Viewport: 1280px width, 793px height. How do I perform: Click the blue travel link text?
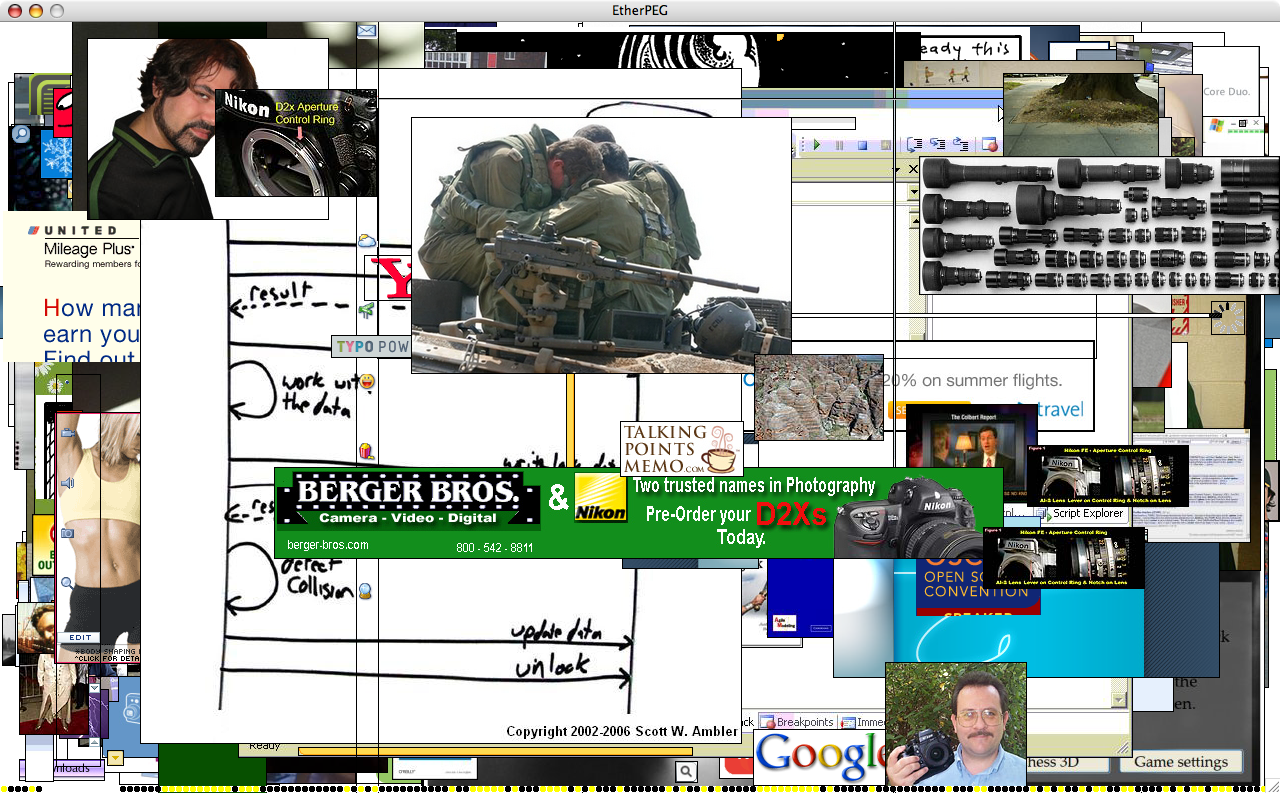tap(1060, 409)
